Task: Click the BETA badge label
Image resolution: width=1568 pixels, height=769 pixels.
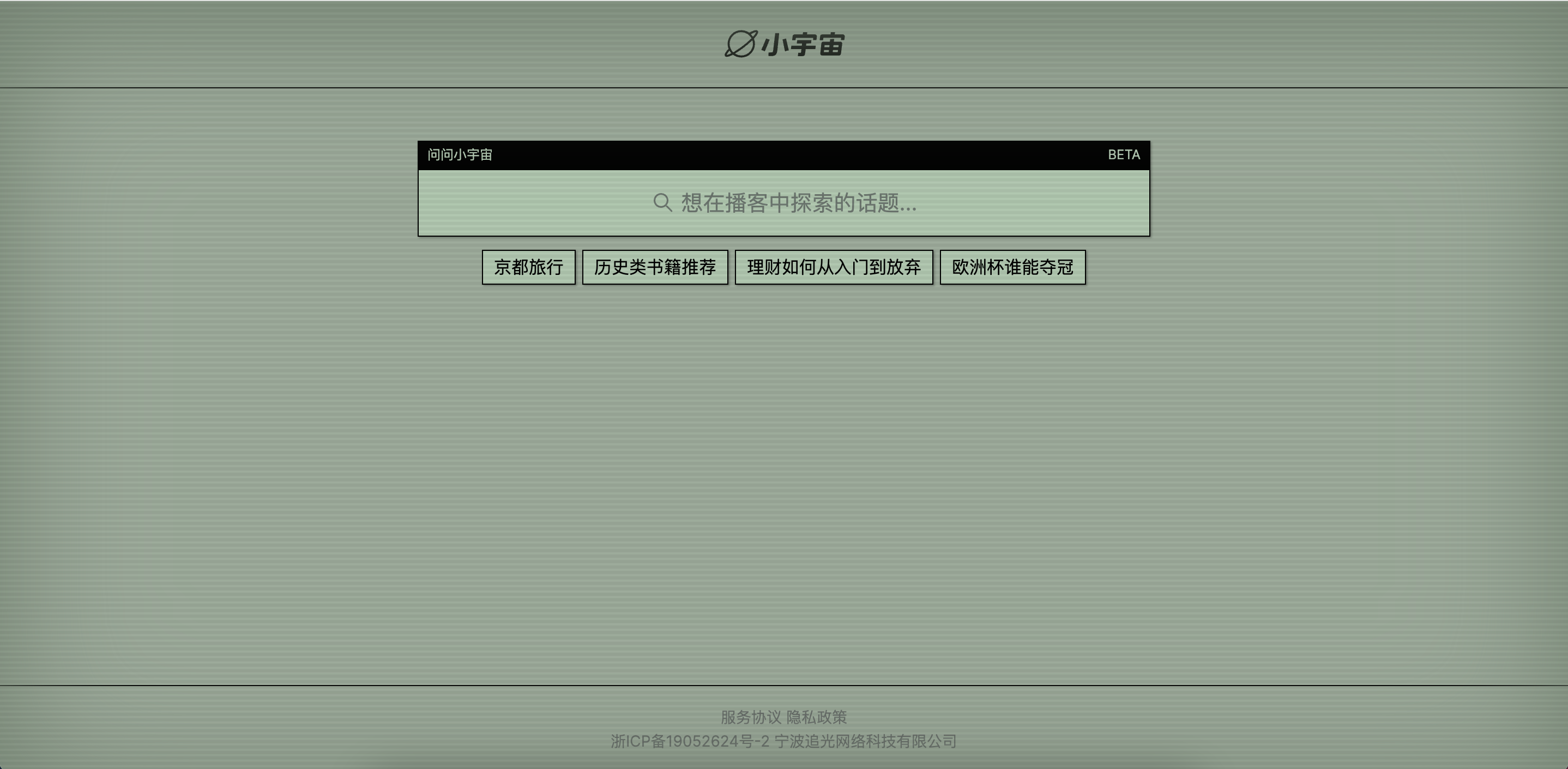Action: pos(1124,155)
